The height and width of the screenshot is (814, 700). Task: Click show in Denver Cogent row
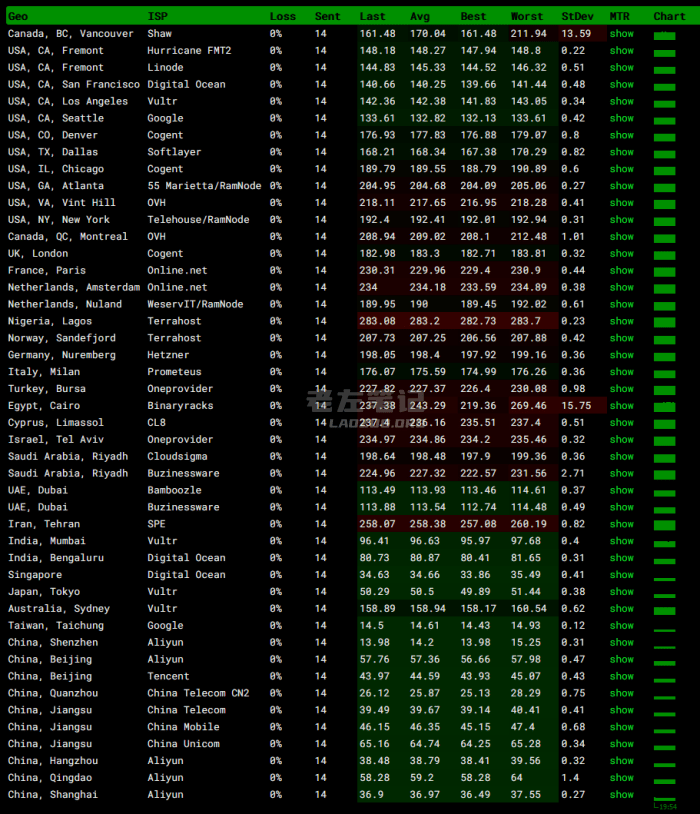coord(622,135)
